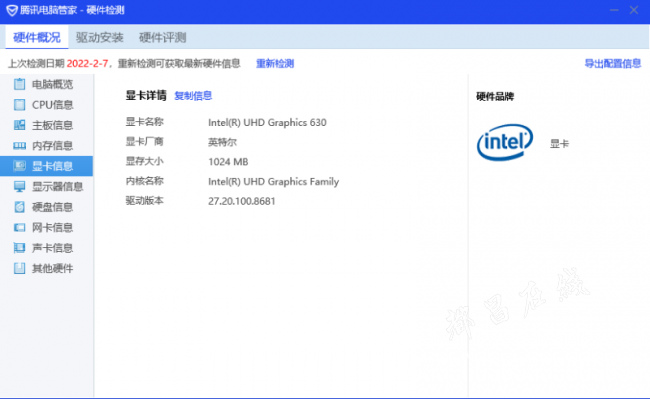
Task: Click the value Intel(R) UHD Graphics Family
Action: click(x=274, y=181)
